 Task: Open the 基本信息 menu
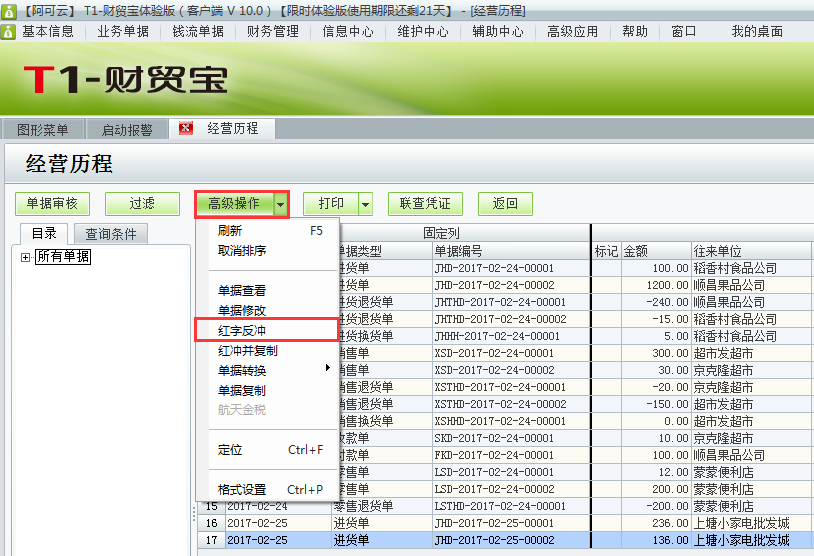pyautogui.click(x=48, y=32)
